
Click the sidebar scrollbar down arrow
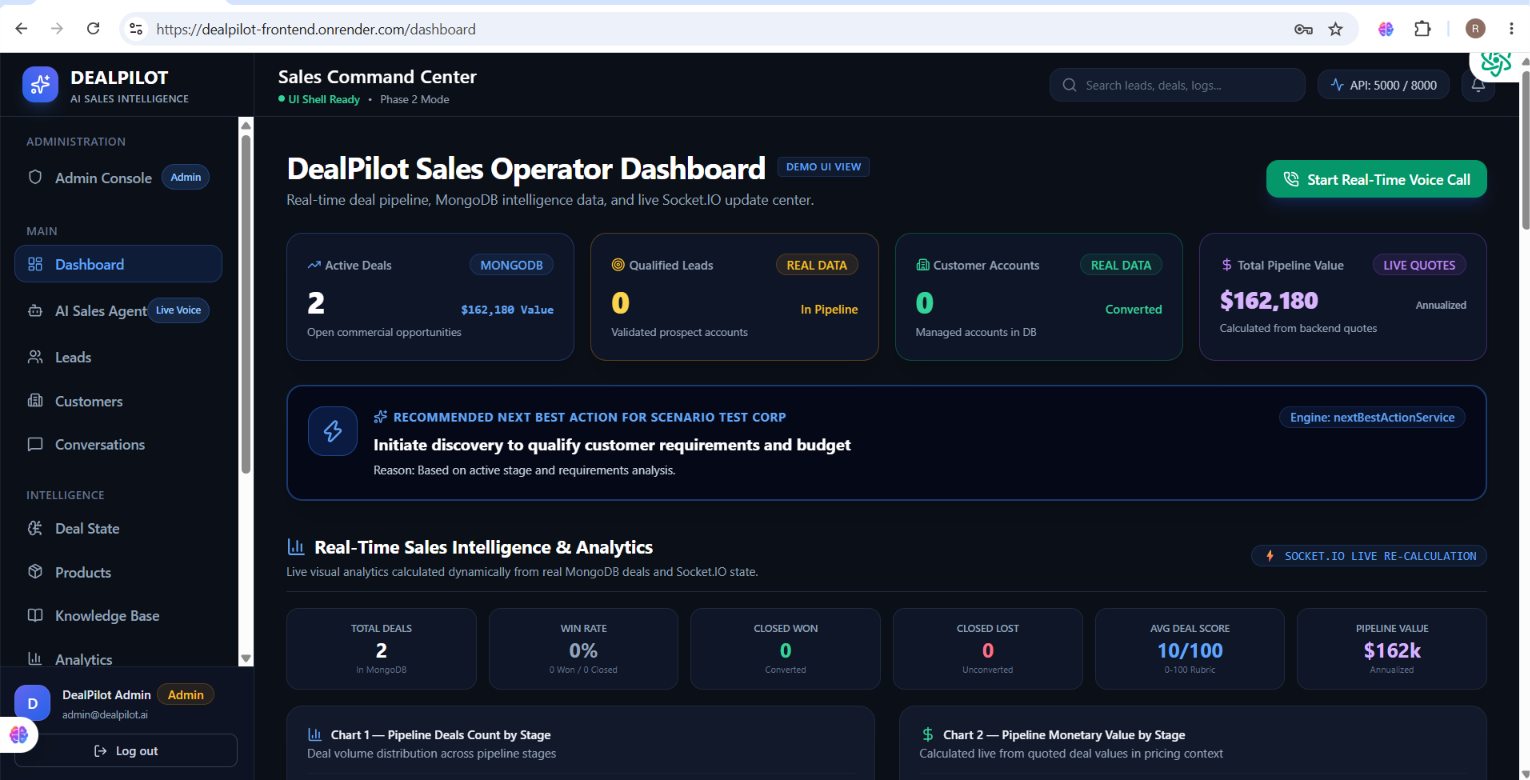click(246, 658)
